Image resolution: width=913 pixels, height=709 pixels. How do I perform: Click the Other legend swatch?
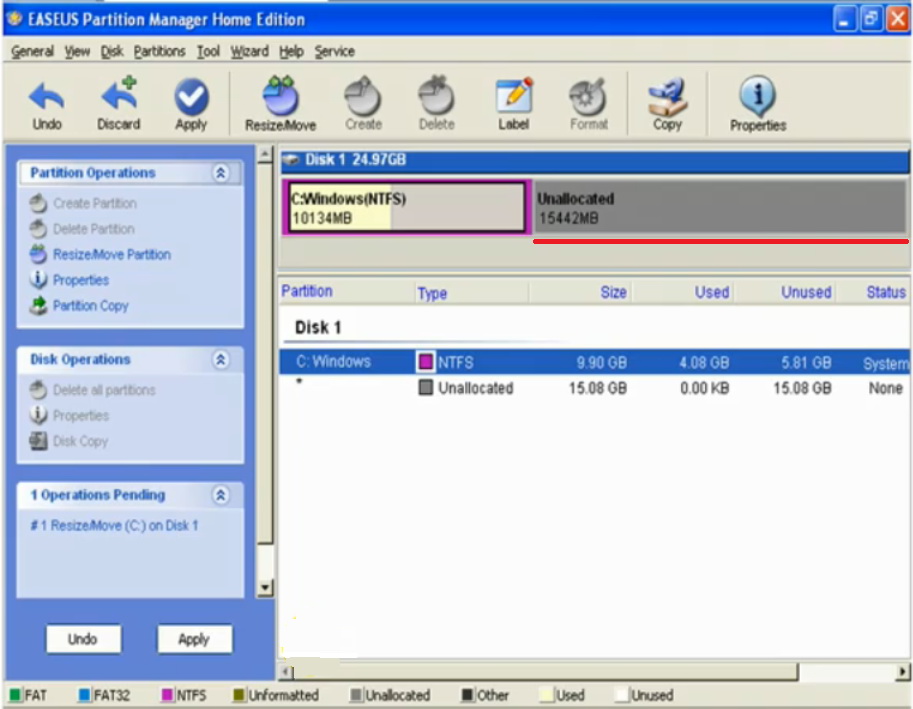coord(468,694)
